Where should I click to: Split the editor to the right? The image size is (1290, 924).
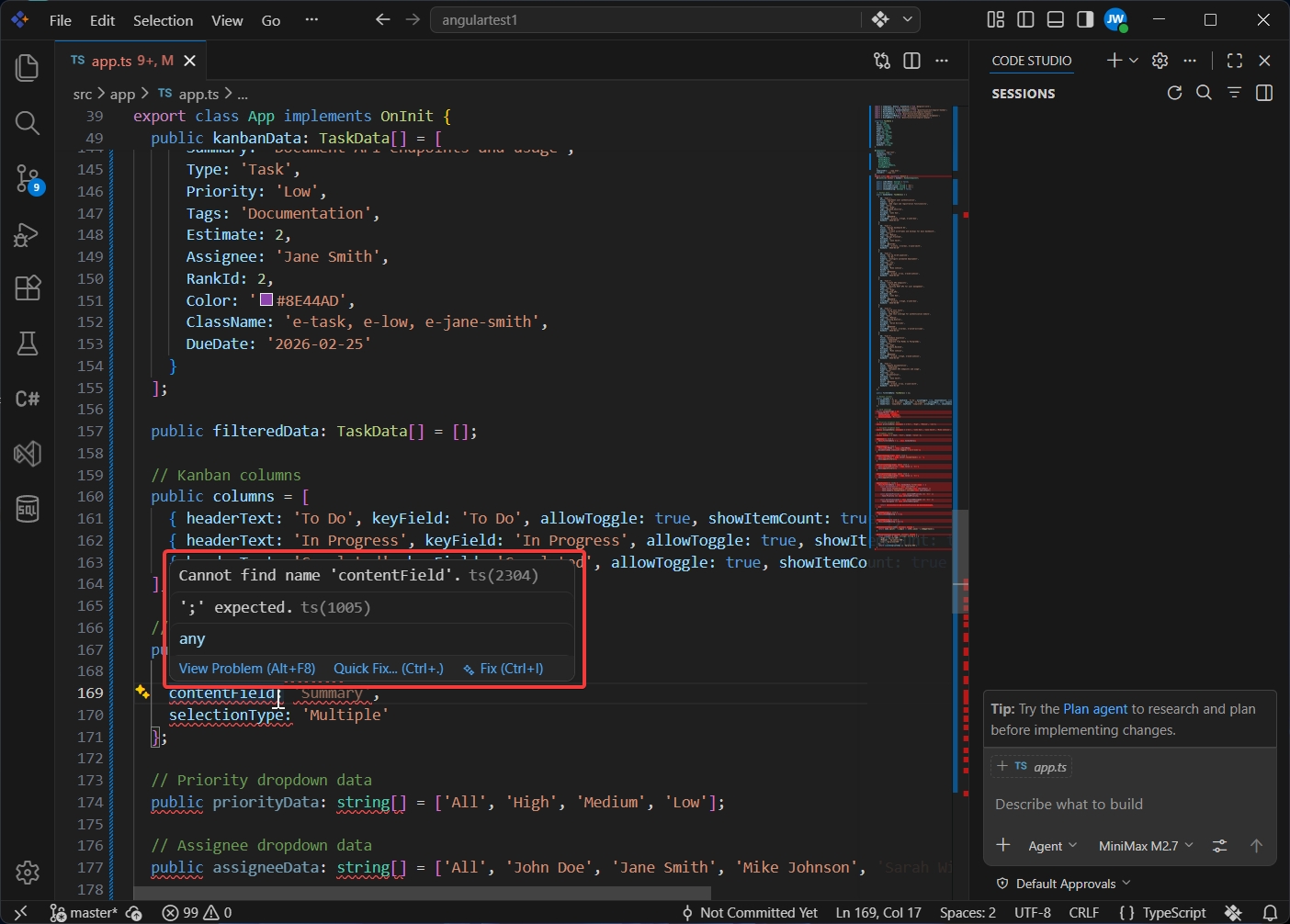point(911,61)
